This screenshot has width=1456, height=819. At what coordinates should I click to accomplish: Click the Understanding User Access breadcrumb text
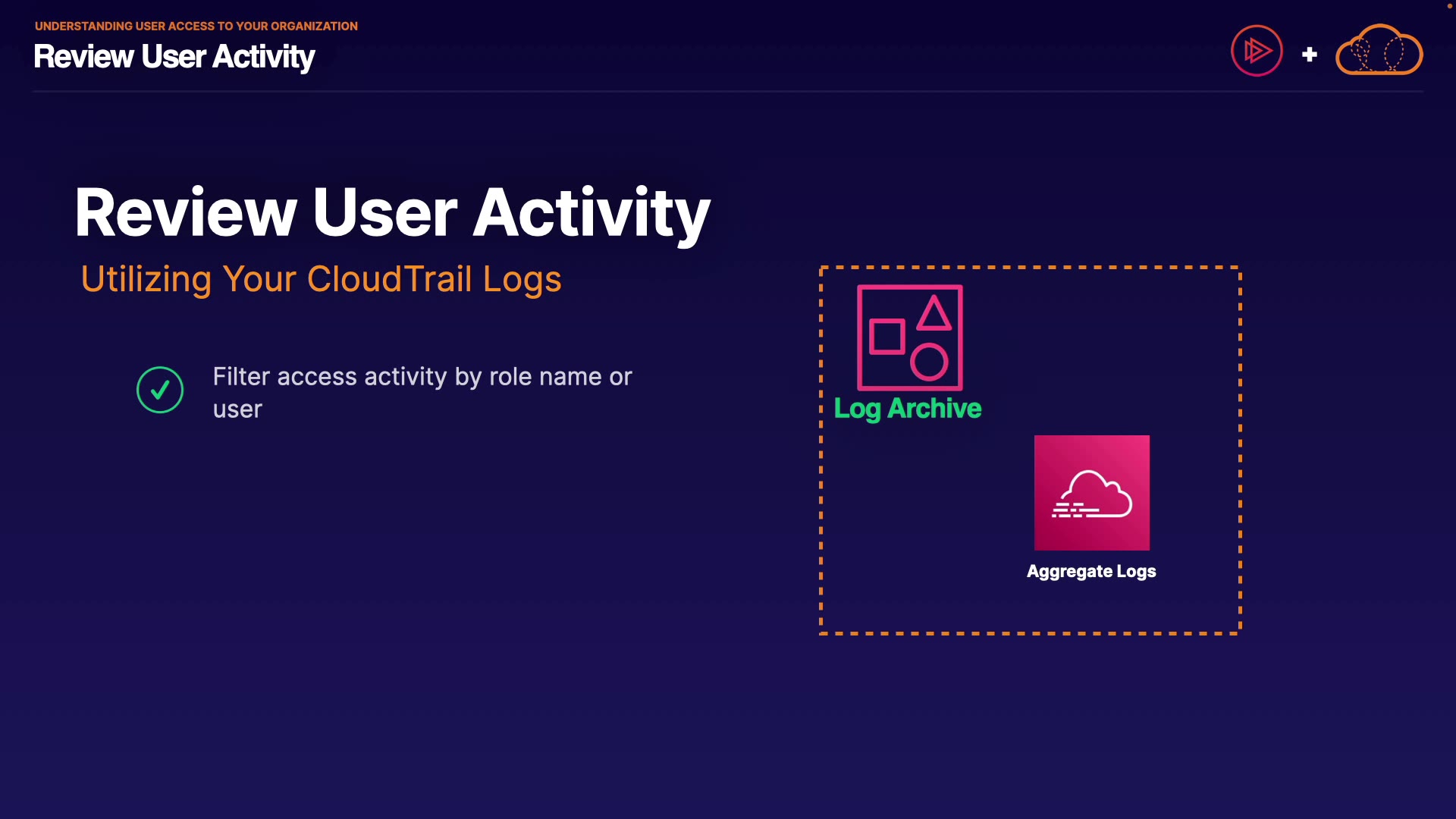tap(196, 26)
